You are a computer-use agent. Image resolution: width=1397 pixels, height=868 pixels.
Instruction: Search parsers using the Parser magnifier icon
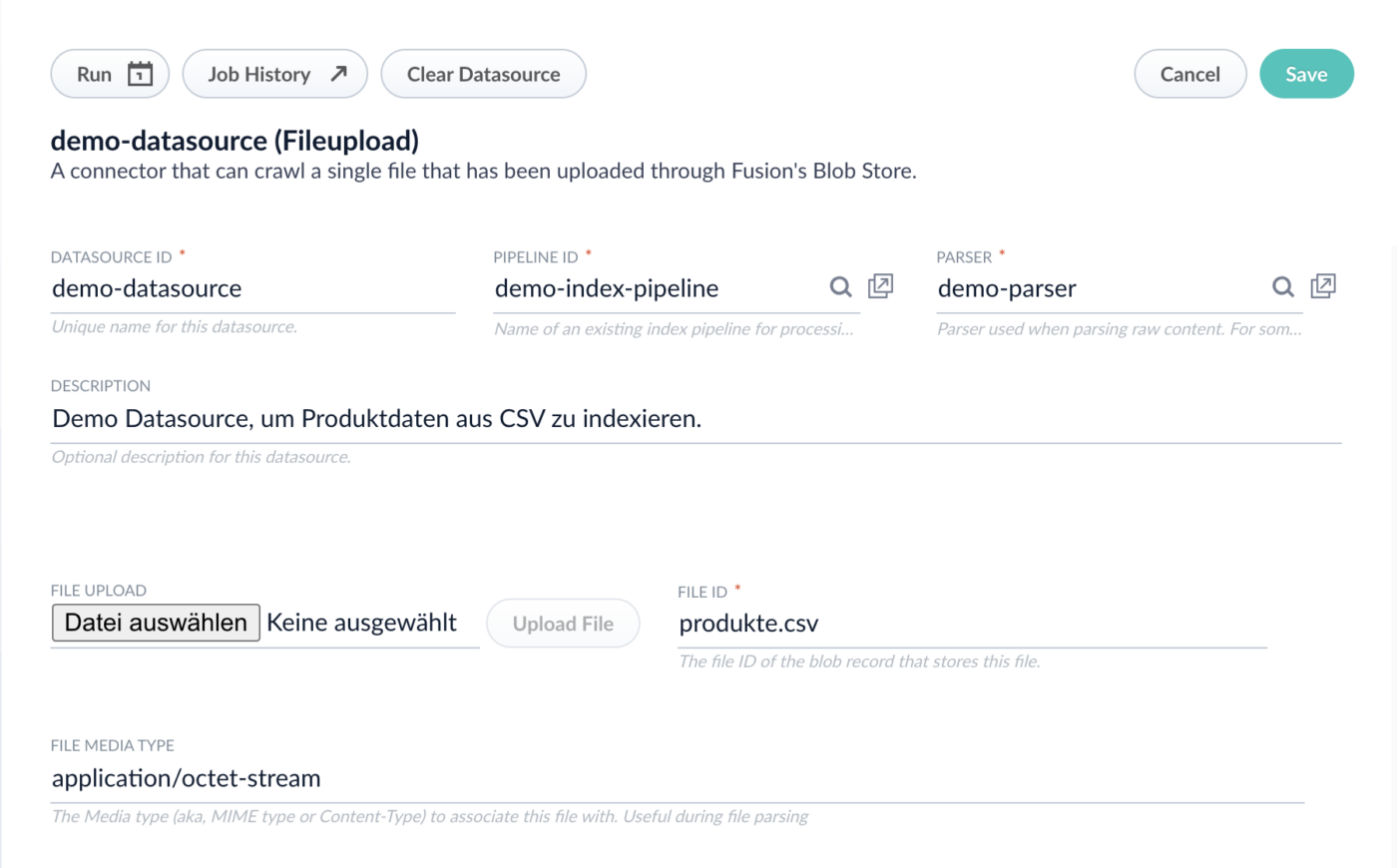pos(1283,287)
